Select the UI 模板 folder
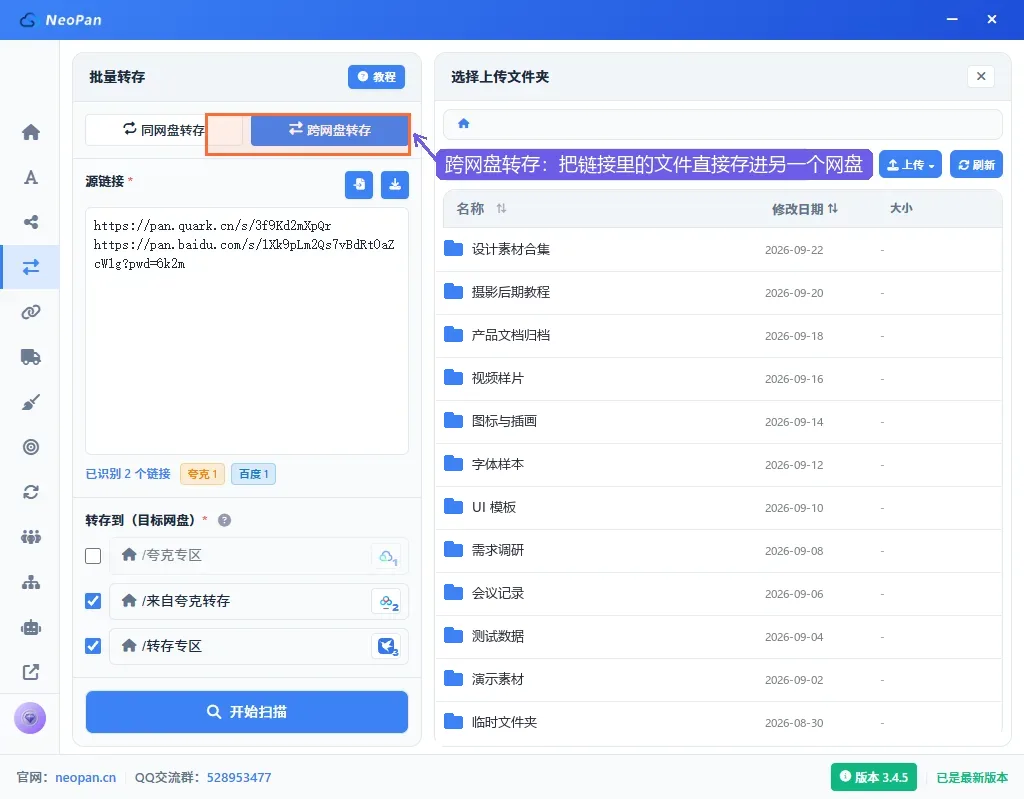The image size is (1024, 799). pos(718,508)
